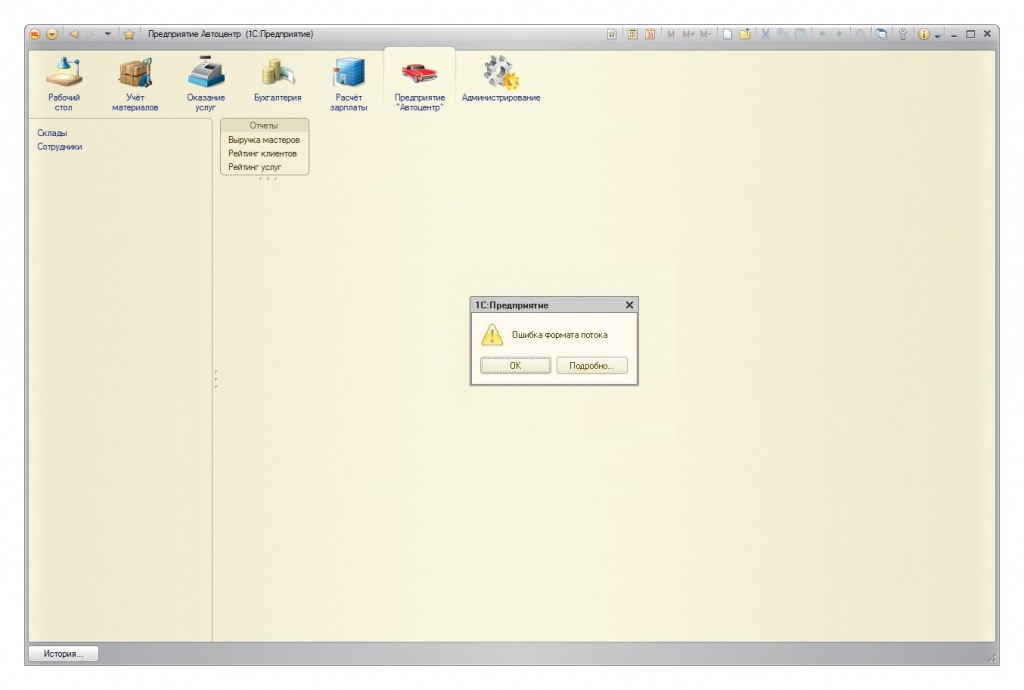The height and width of the screenshot is (690, 1024).
Task: Click the navigation panel splitter handle
Action: pos(216,379)
